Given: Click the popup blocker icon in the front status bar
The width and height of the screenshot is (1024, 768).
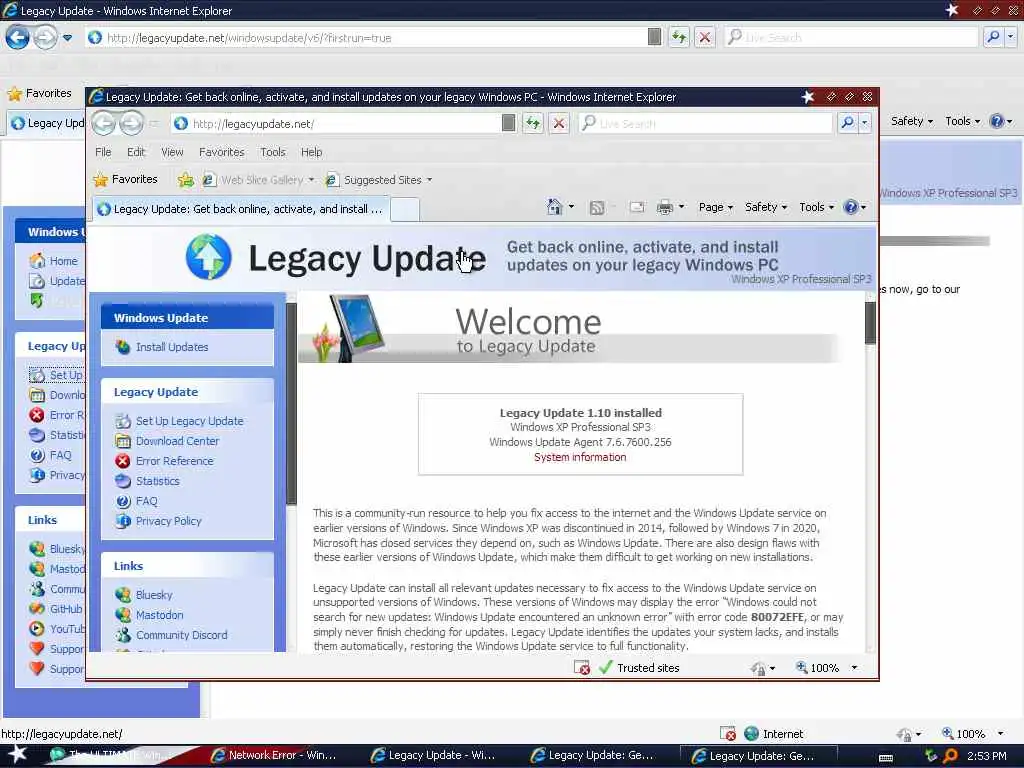Looking at the screenshot, I should (582, 667).
